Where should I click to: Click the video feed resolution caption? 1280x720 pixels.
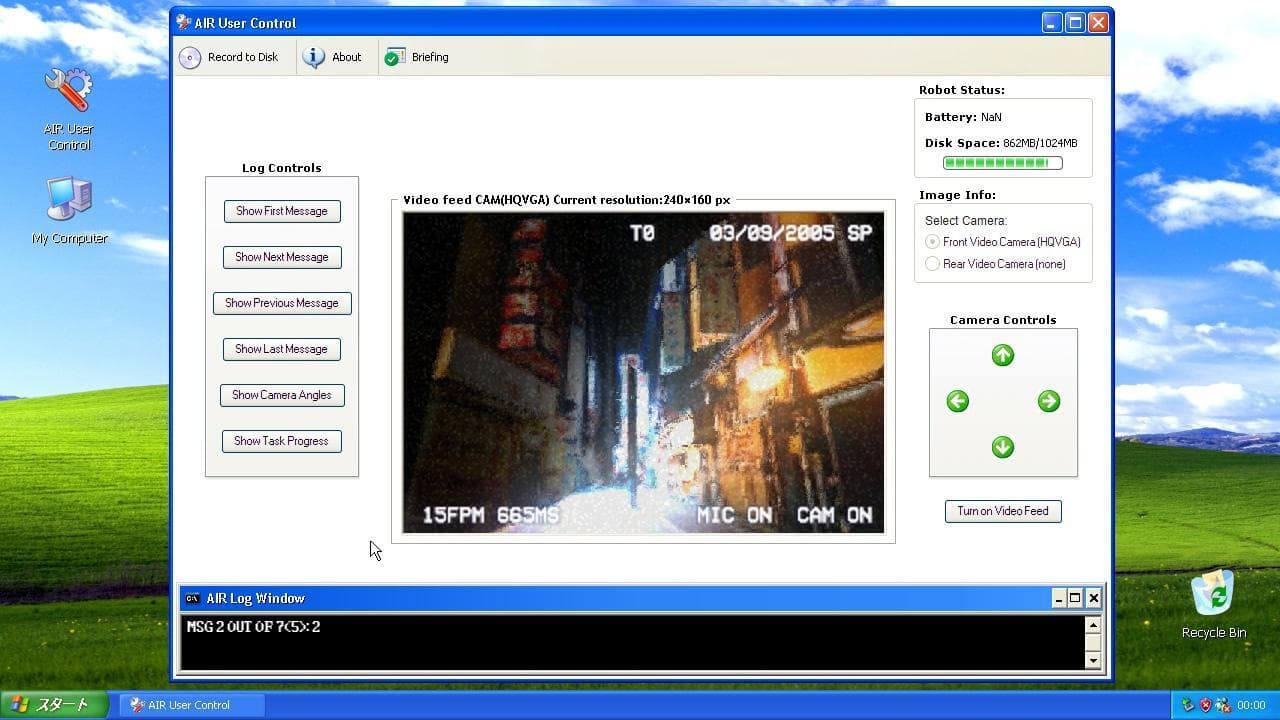[x=566, y=200]
